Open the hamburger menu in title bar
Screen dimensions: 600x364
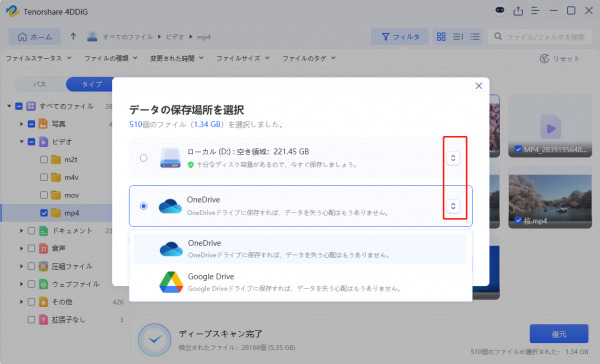pyautogui.click(x=535, y=11)
